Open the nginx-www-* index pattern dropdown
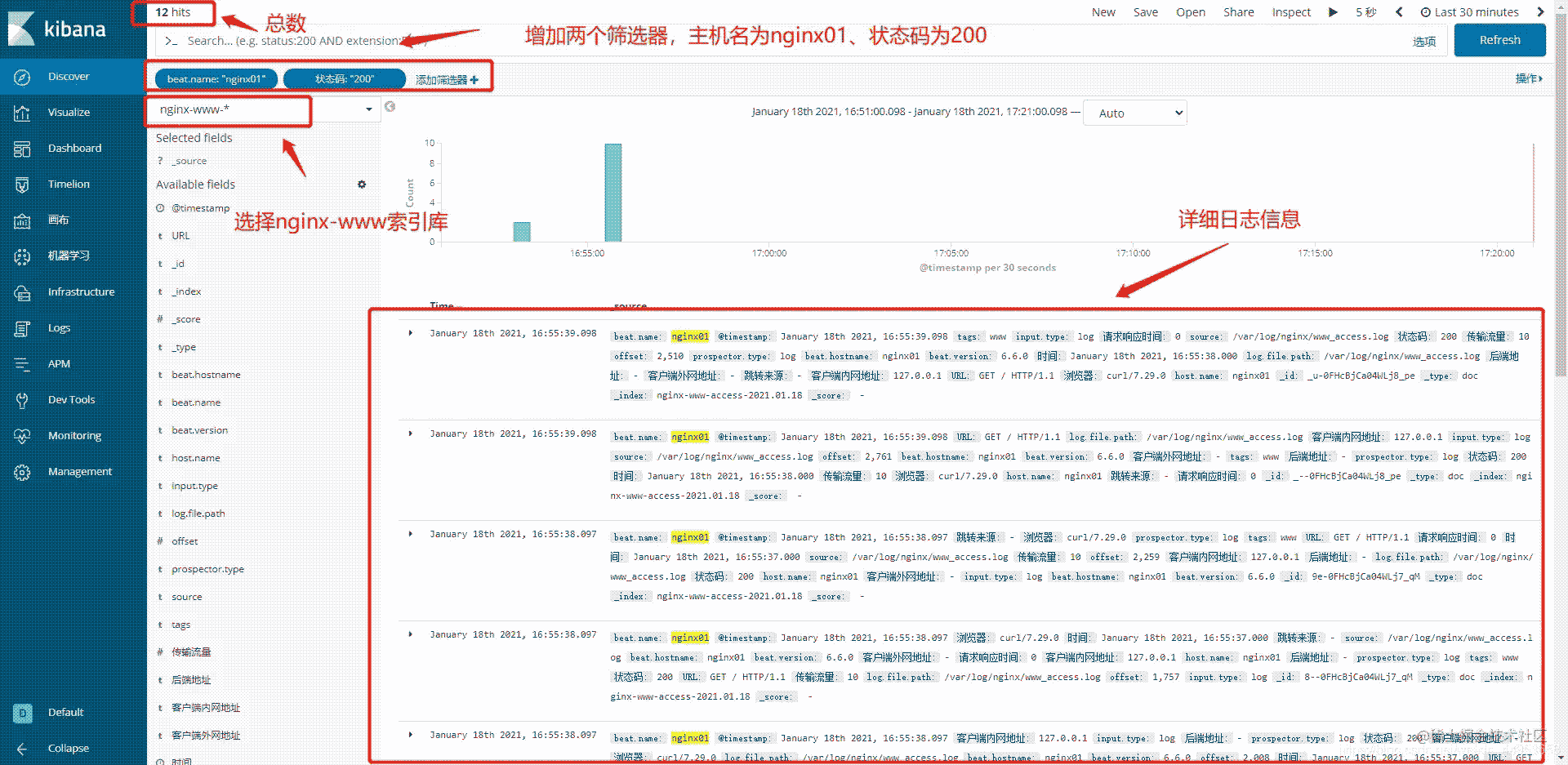This screenshot has width=1568, height=765. 265,109
